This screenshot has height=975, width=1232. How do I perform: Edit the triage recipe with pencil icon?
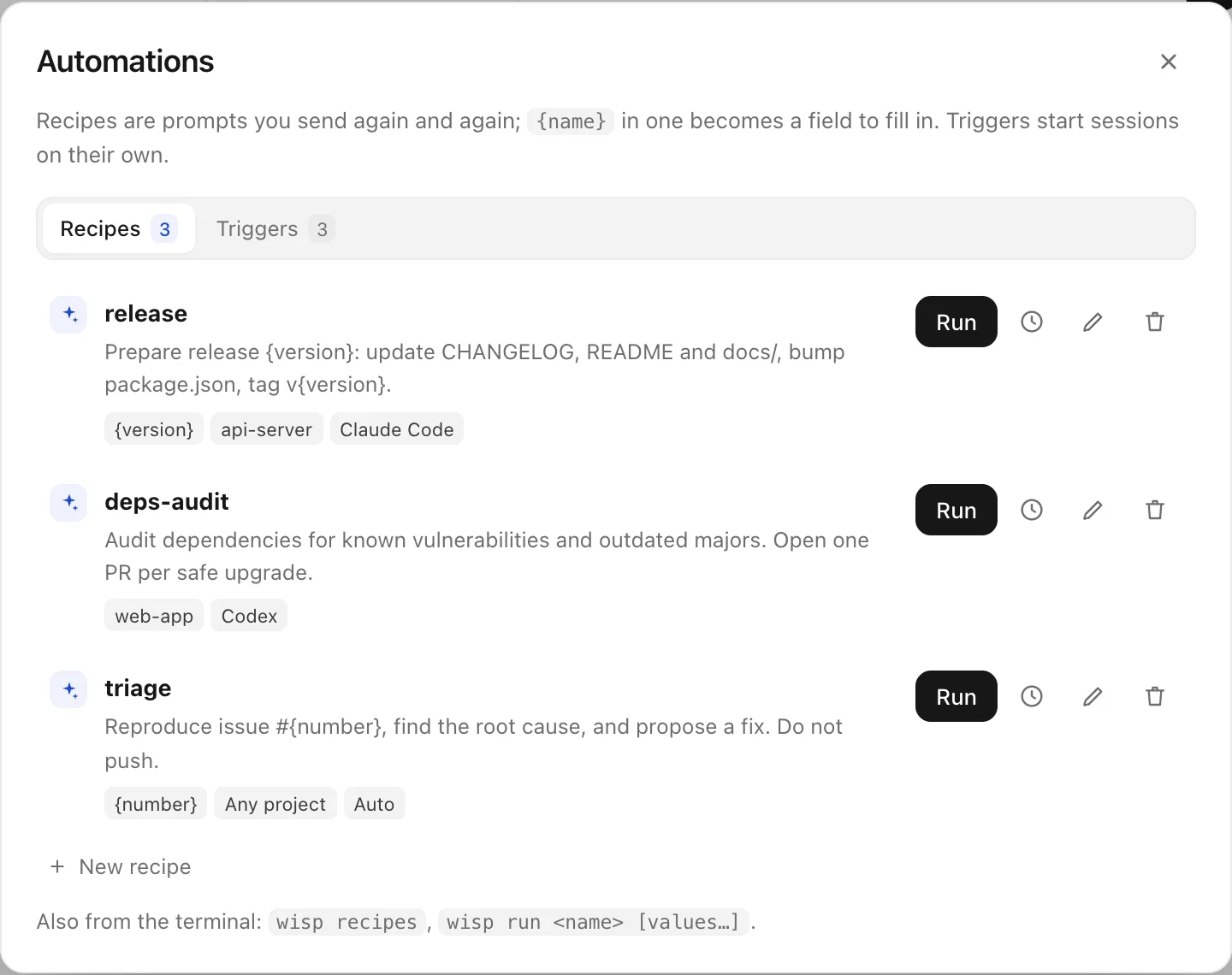click(1093, 696)
